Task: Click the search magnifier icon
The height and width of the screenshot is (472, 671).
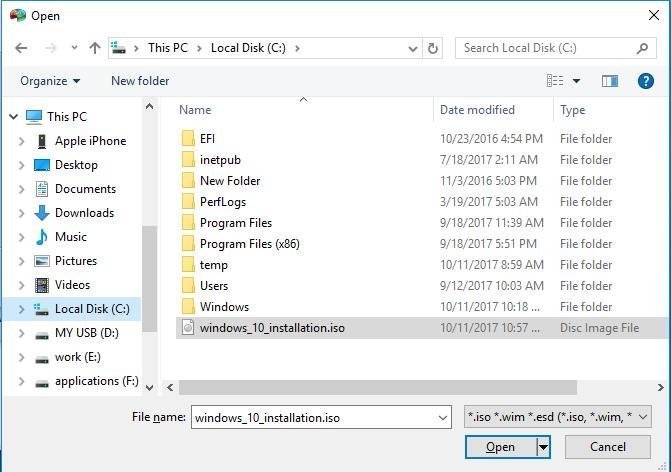Action: (x=643, y=48)
